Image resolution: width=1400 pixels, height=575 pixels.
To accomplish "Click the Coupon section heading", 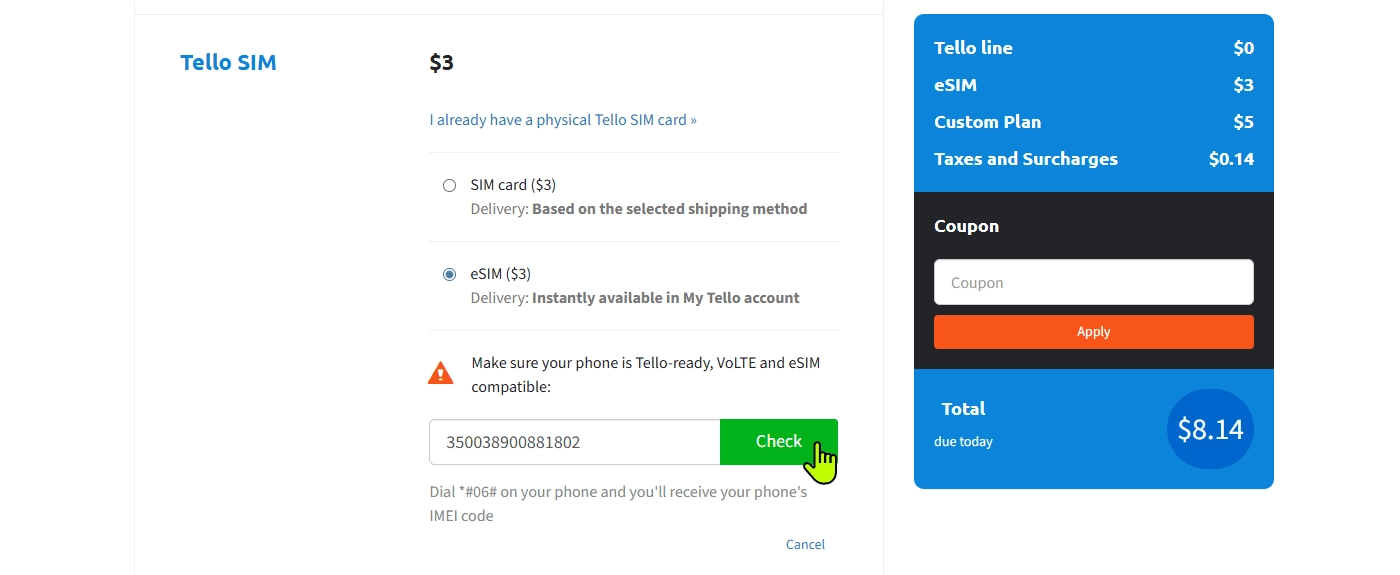I will pos(966,226).
